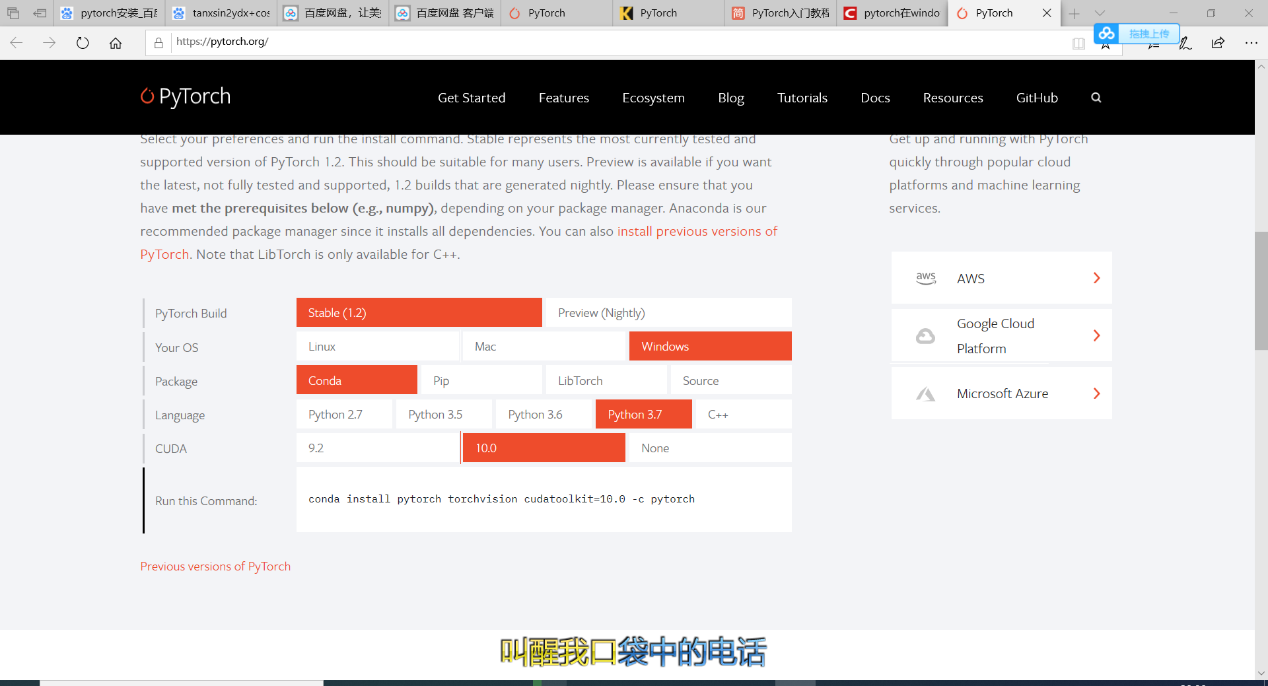Select CUDA 9.2 option

[377, 448]
